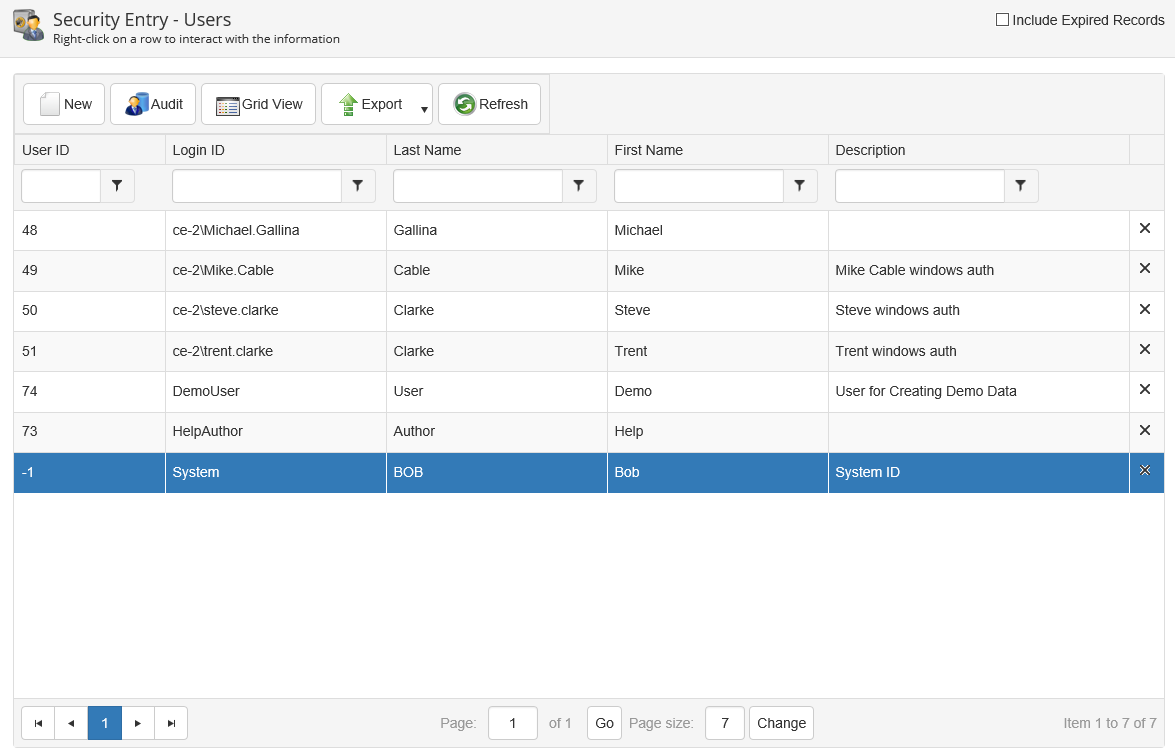
Task: Click the green Export arrow icon
Action: (x=348, y=104)
